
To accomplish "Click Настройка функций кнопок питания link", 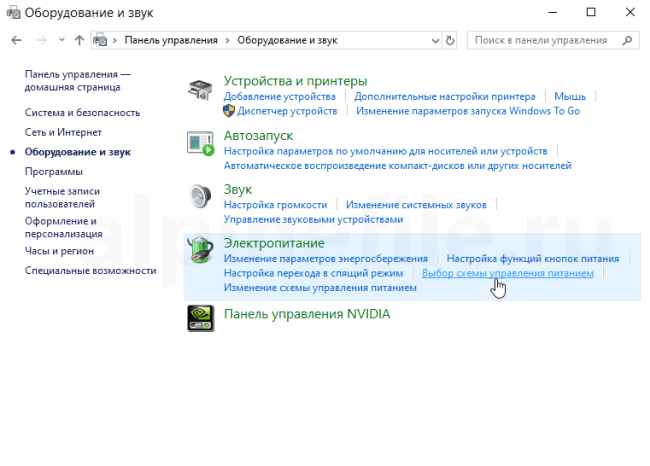I will tap(533, 258).
